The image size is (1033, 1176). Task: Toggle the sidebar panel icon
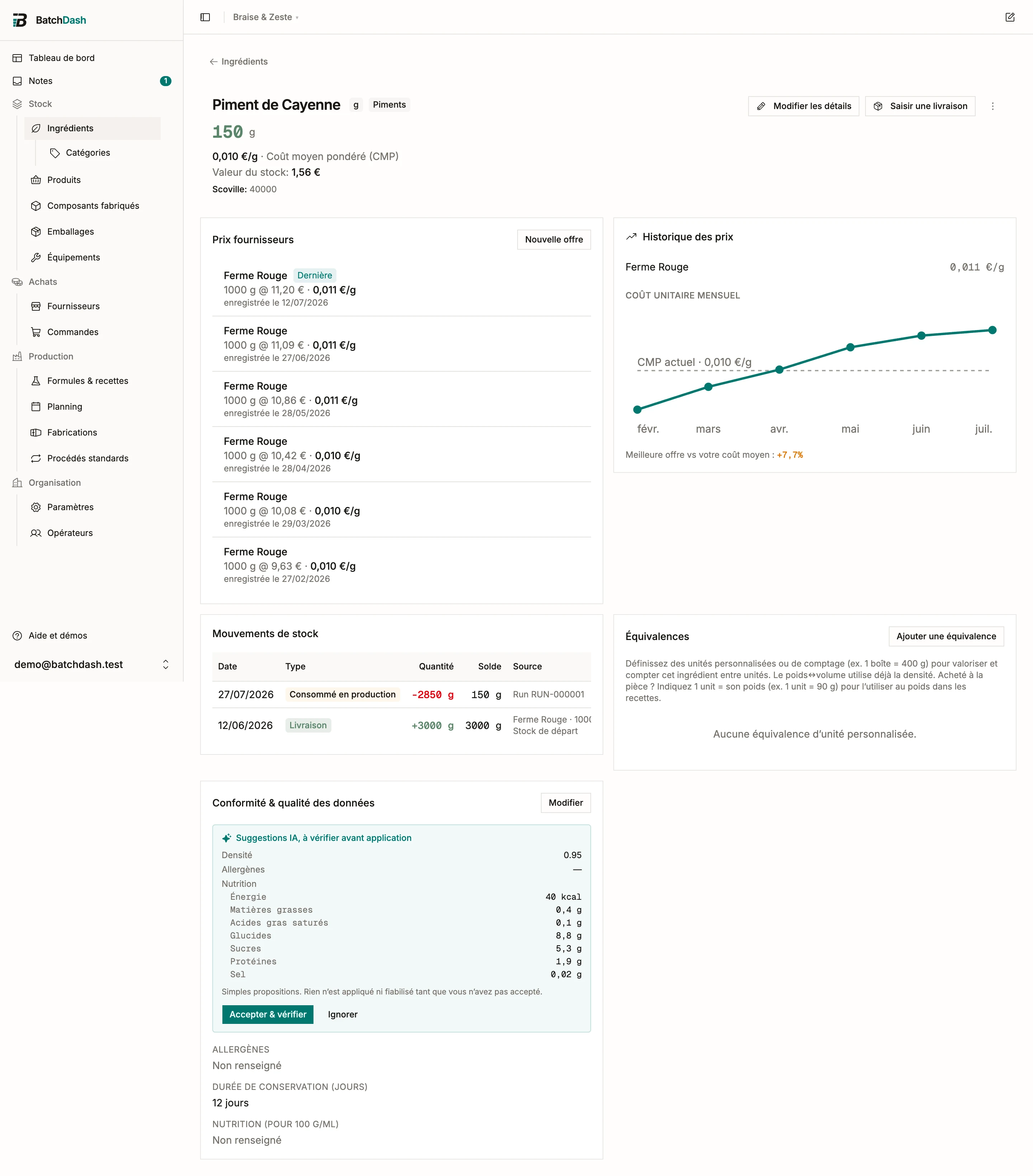point(205,17)
